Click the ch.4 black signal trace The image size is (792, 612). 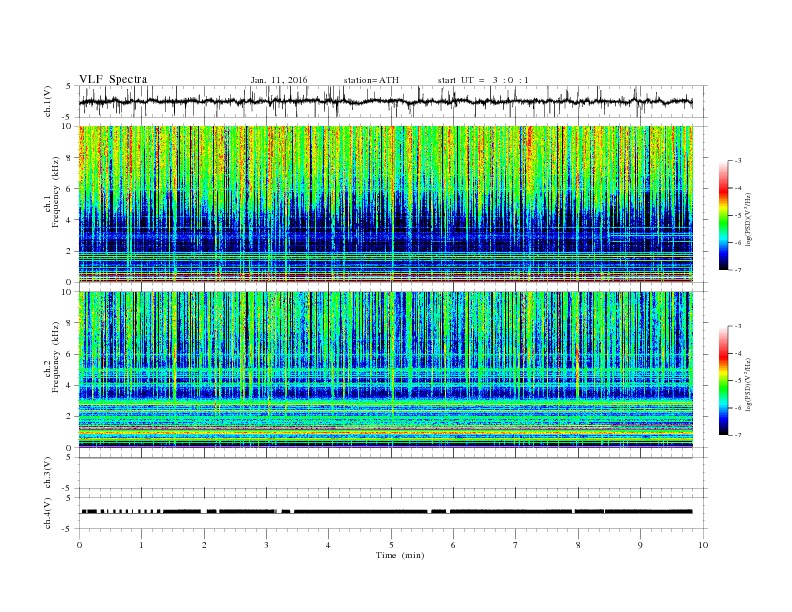click(x=386, y=512)
